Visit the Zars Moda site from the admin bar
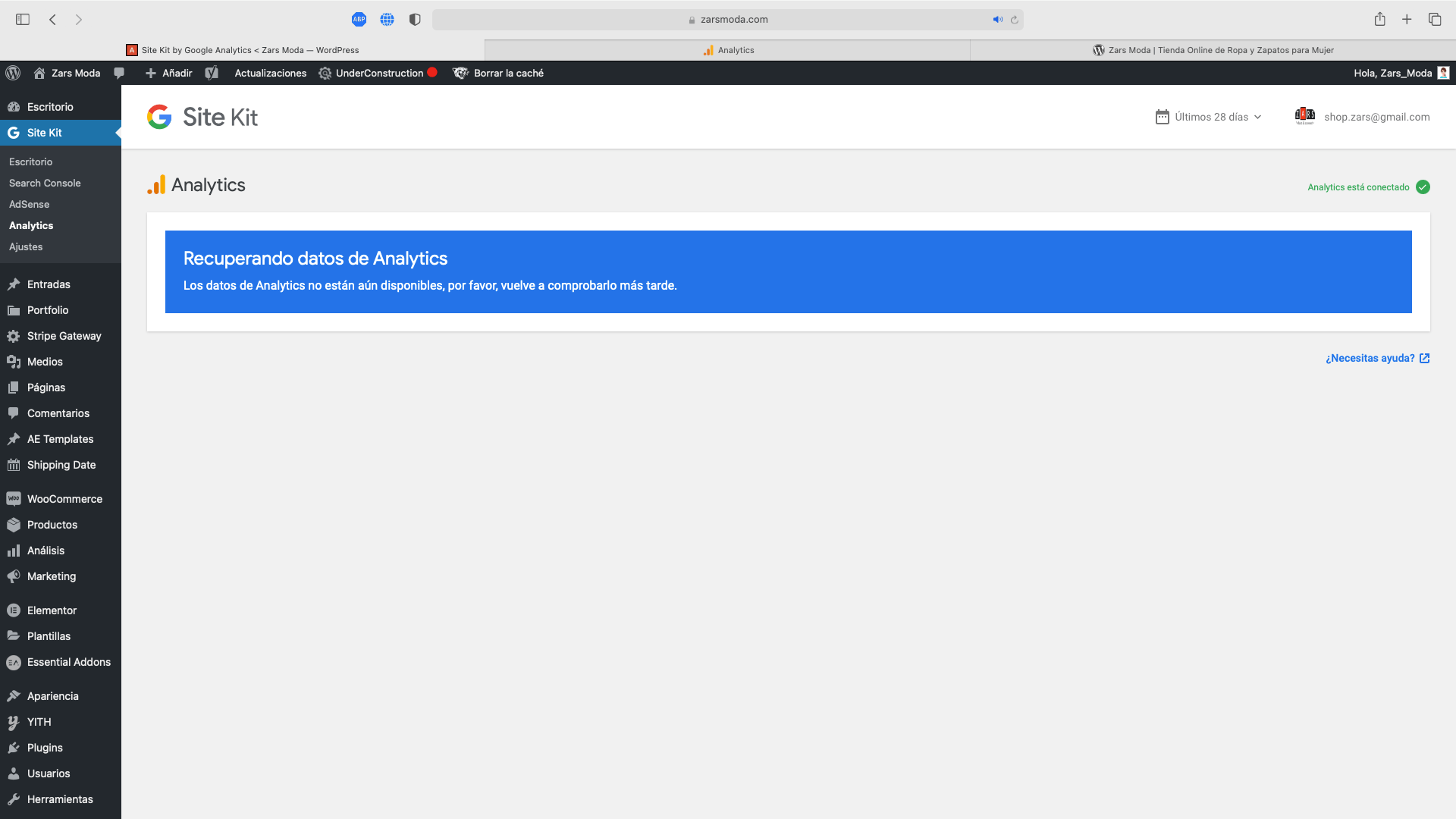 click(67, 73)
